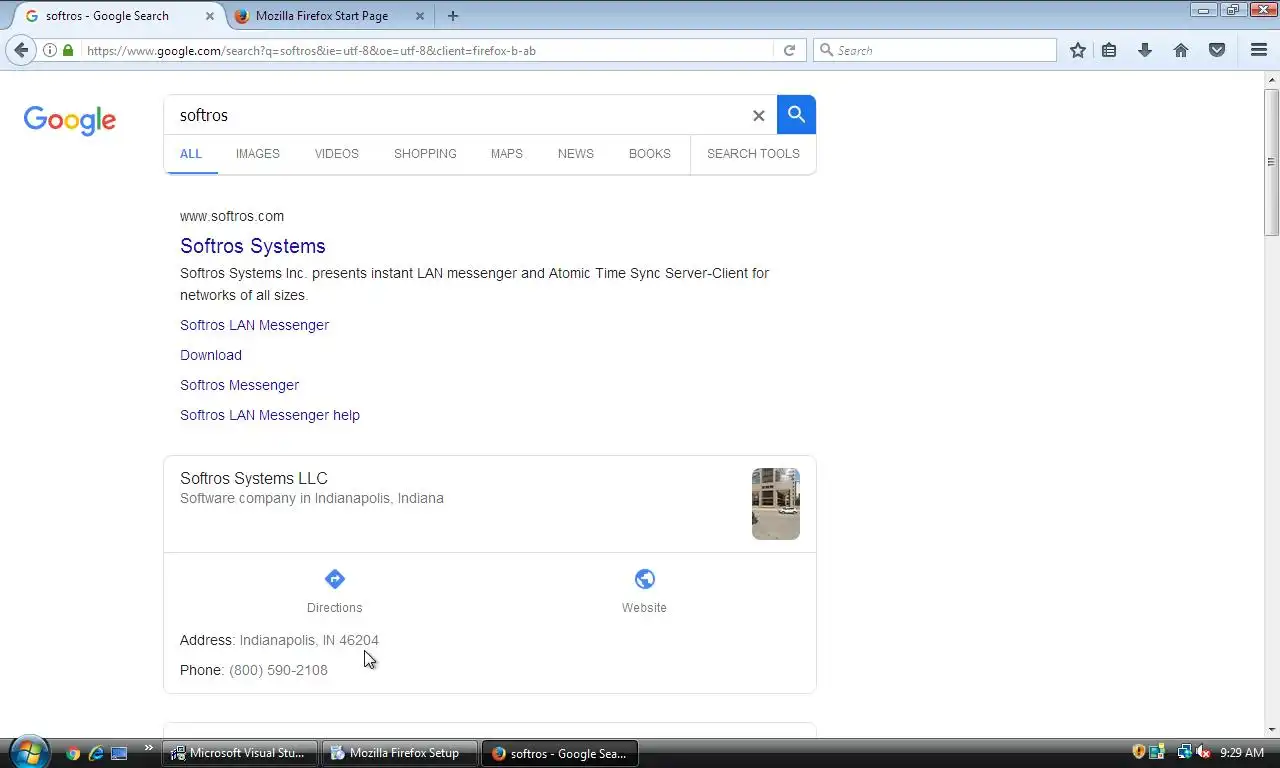Open the muted volume tray icon
The height and width of the screenshot is (768, 1280).
(1204, 752)
